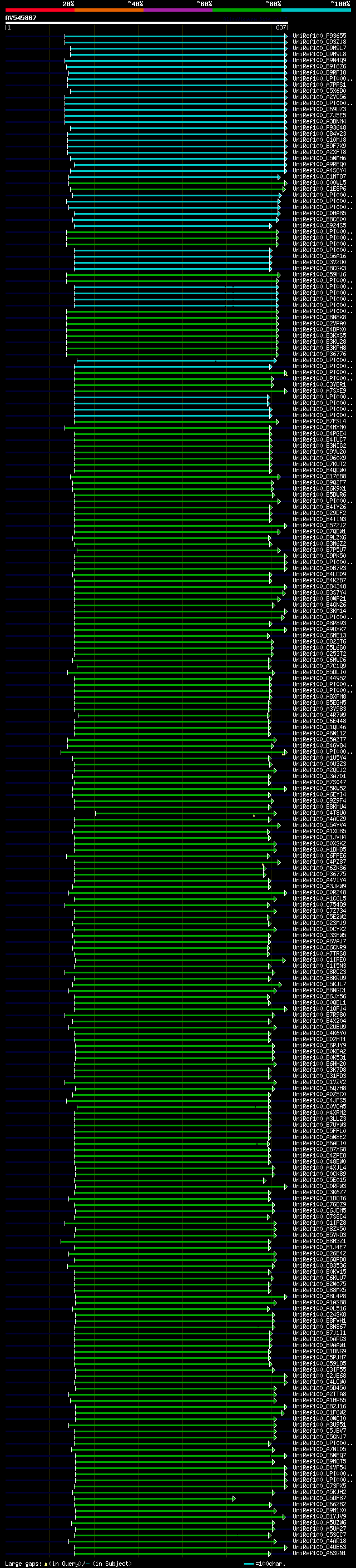
Task: Click the short green alignment bar for Q5DF87
Action: [x=155, y=1498]
